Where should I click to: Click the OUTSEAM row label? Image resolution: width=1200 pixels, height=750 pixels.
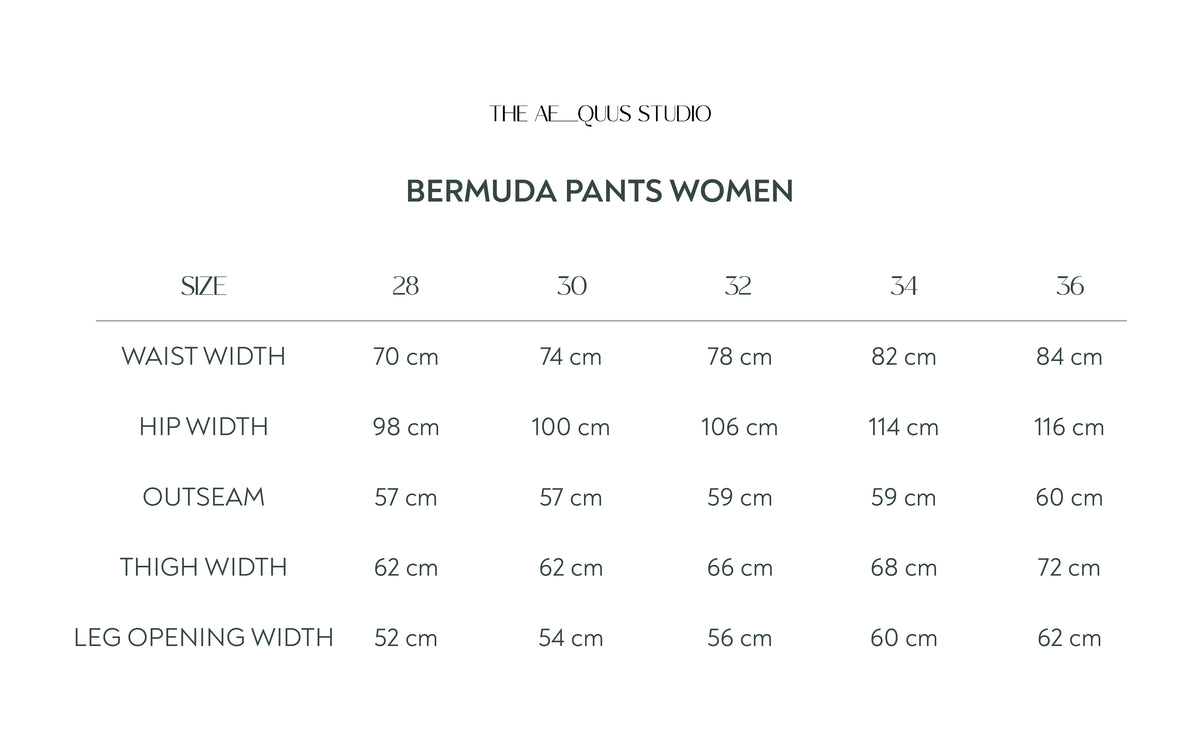point(203,497)
